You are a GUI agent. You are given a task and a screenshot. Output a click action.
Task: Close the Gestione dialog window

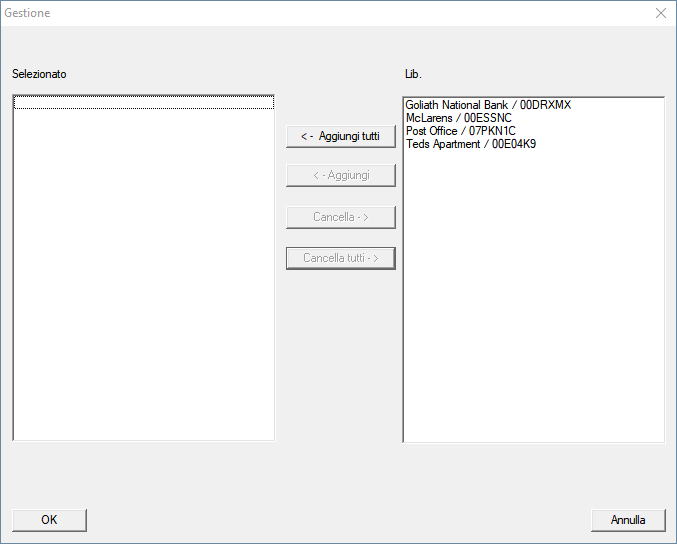tap(660, 13)
